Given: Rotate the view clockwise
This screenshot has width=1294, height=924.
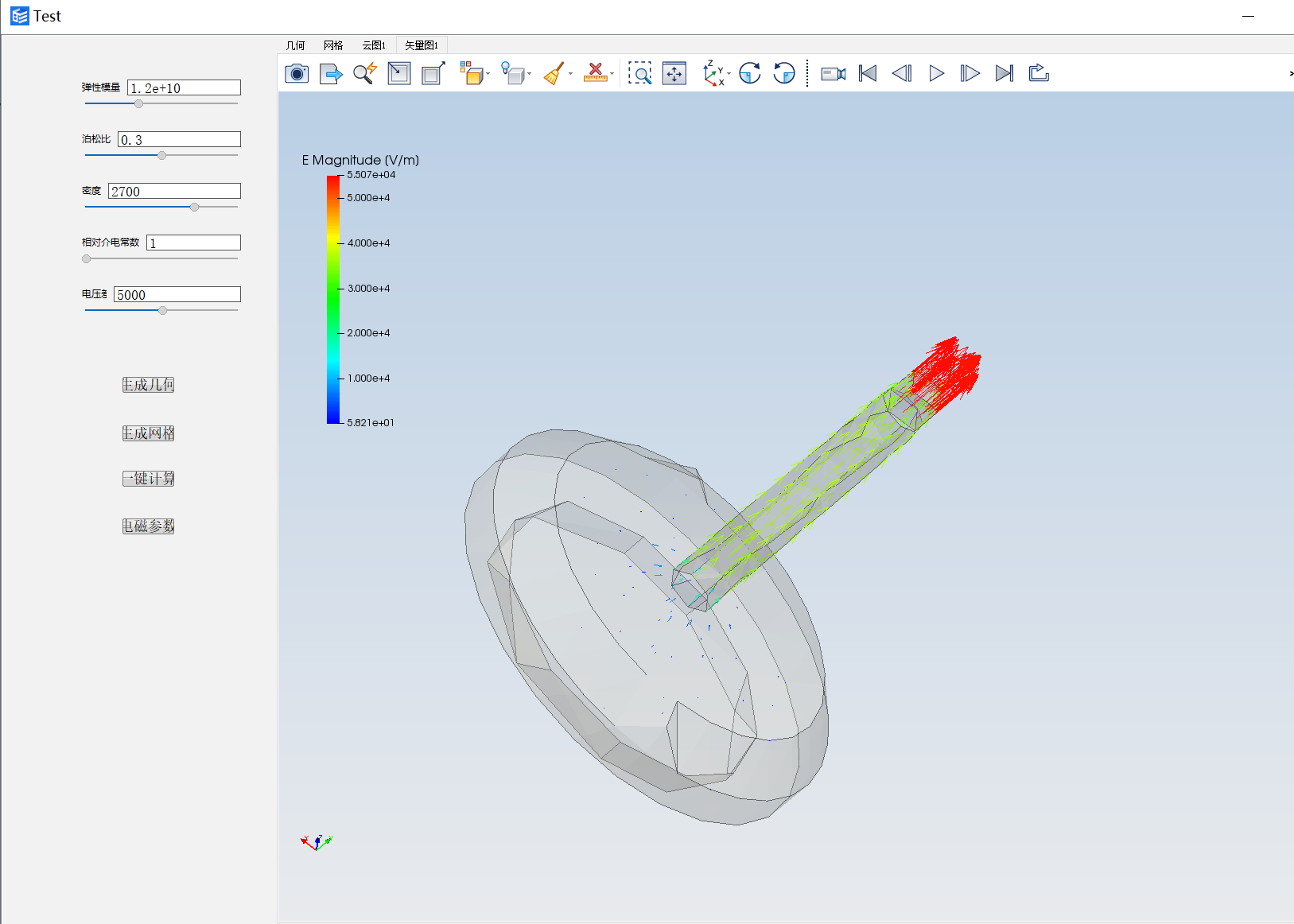Looking at the screenshot, I should 749,74.
